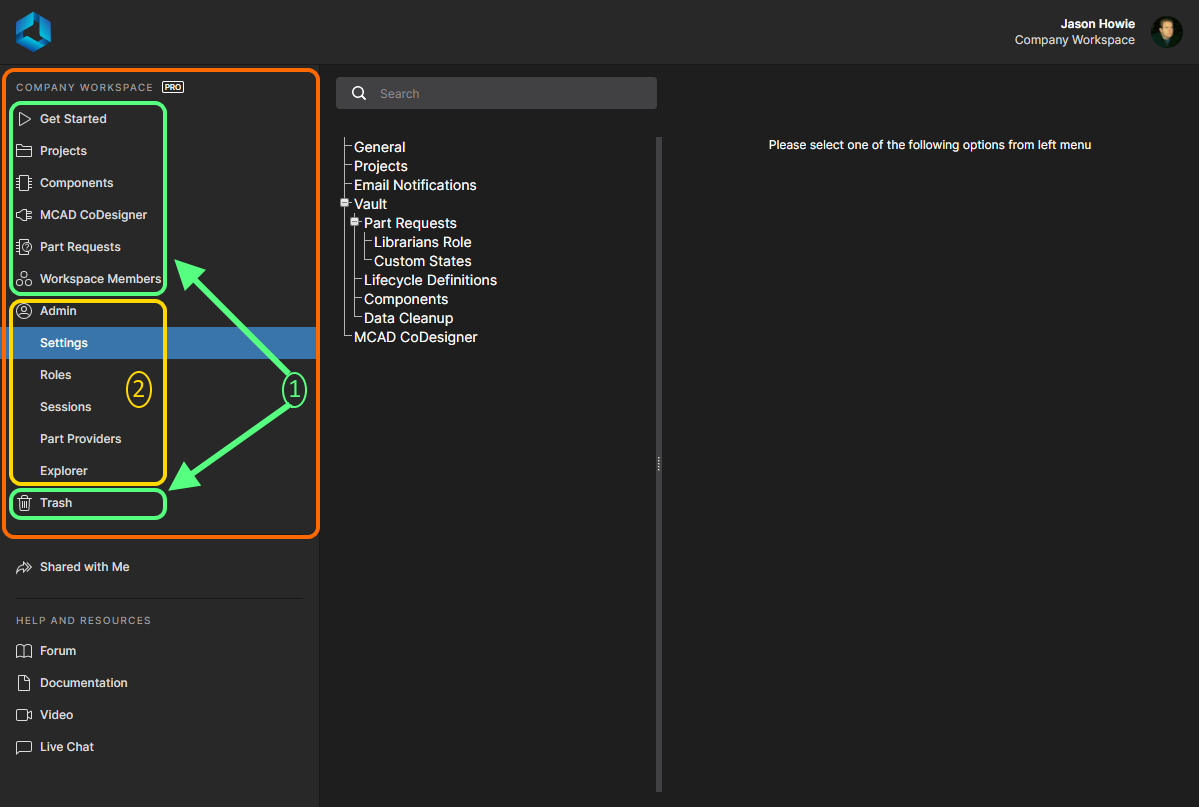Click the Part Requests icon
This screenshot has width=1199, height=807.
coord(24,247)
